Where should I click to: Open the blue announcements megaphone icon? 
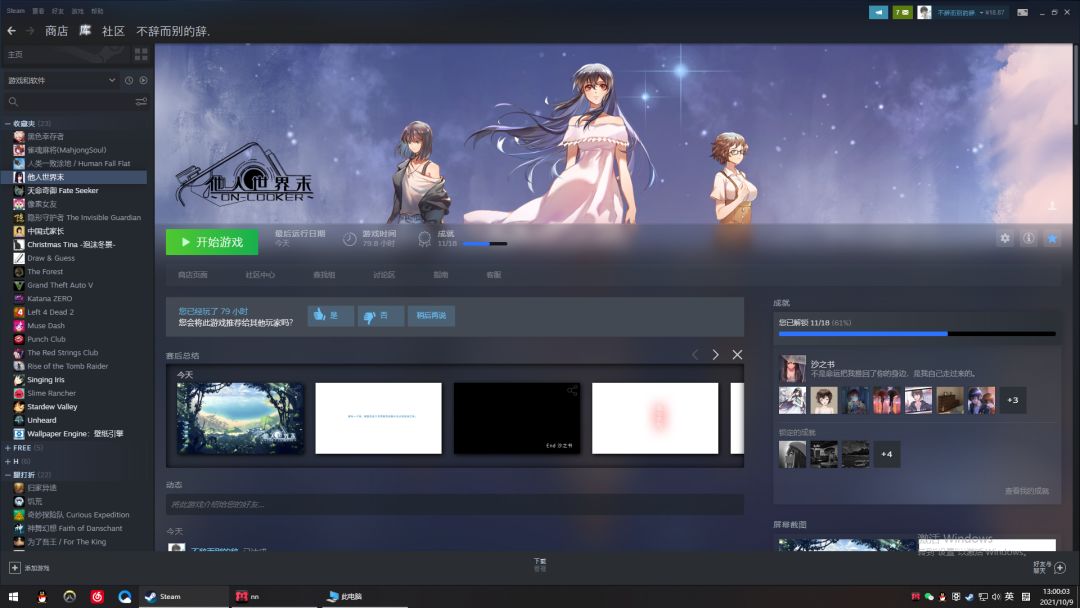click(878, 12)
